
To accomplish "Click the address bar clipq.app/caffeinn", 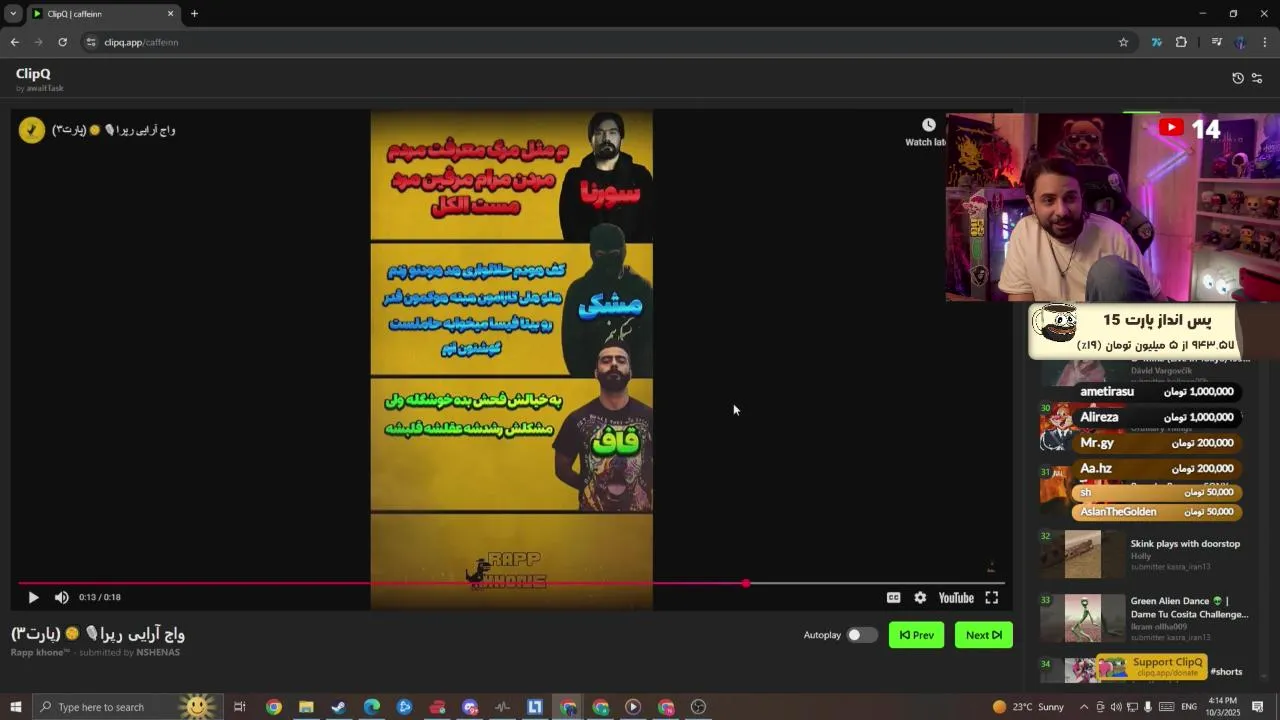I will click(x=141, y=42).
